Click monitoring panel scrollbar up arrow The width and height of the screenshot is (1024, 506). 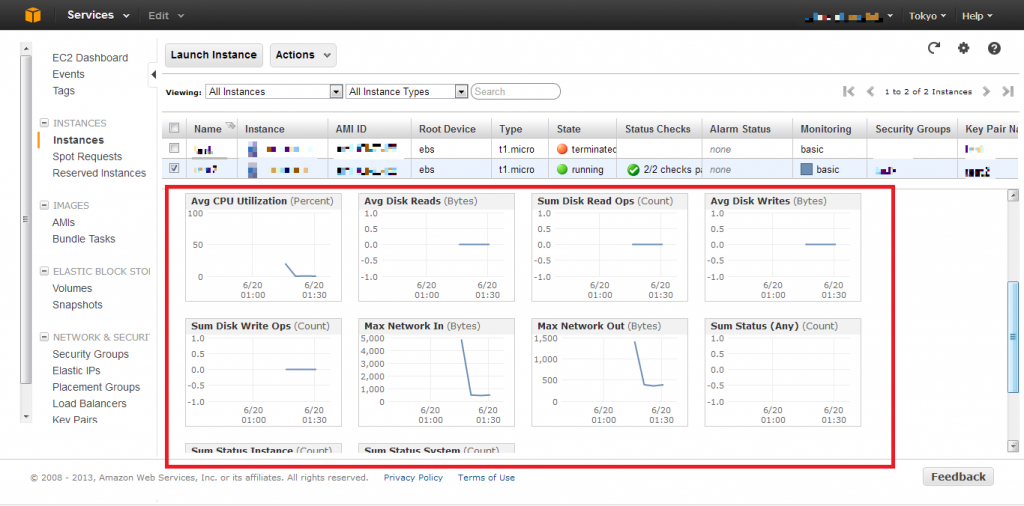point(1013,195)
